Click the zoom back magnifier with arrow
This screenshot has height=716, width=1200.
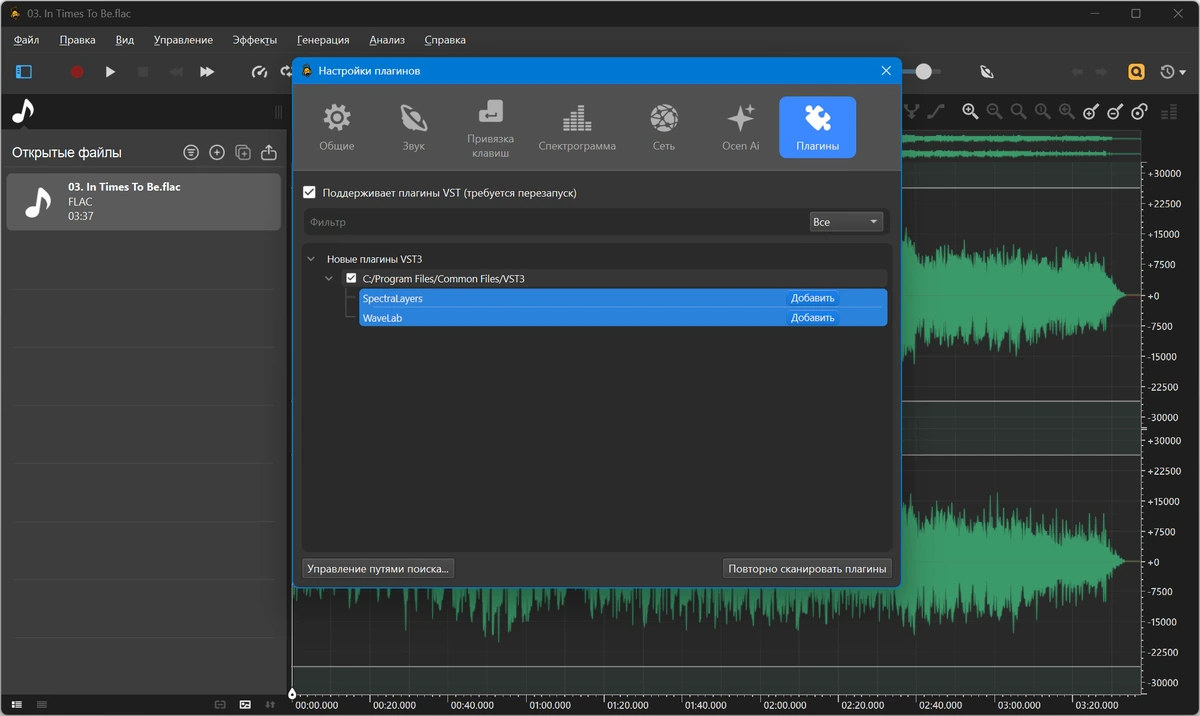tap(1067, 111)
